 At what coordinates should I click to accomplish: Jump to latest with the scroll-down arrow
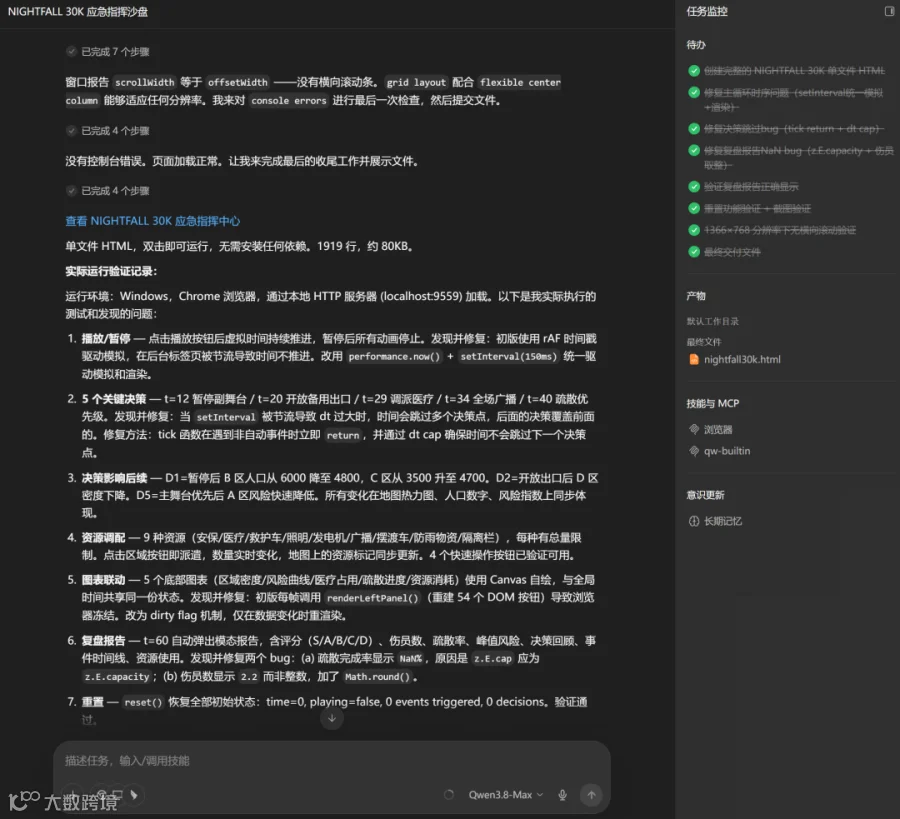coord(332,719)
